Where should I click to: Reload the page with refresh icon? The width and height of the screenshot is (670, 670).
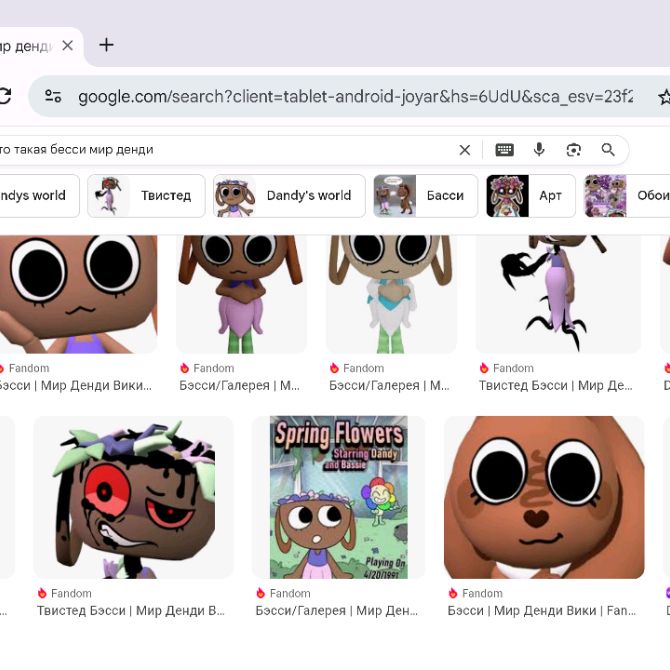click(x=5, y=96)
